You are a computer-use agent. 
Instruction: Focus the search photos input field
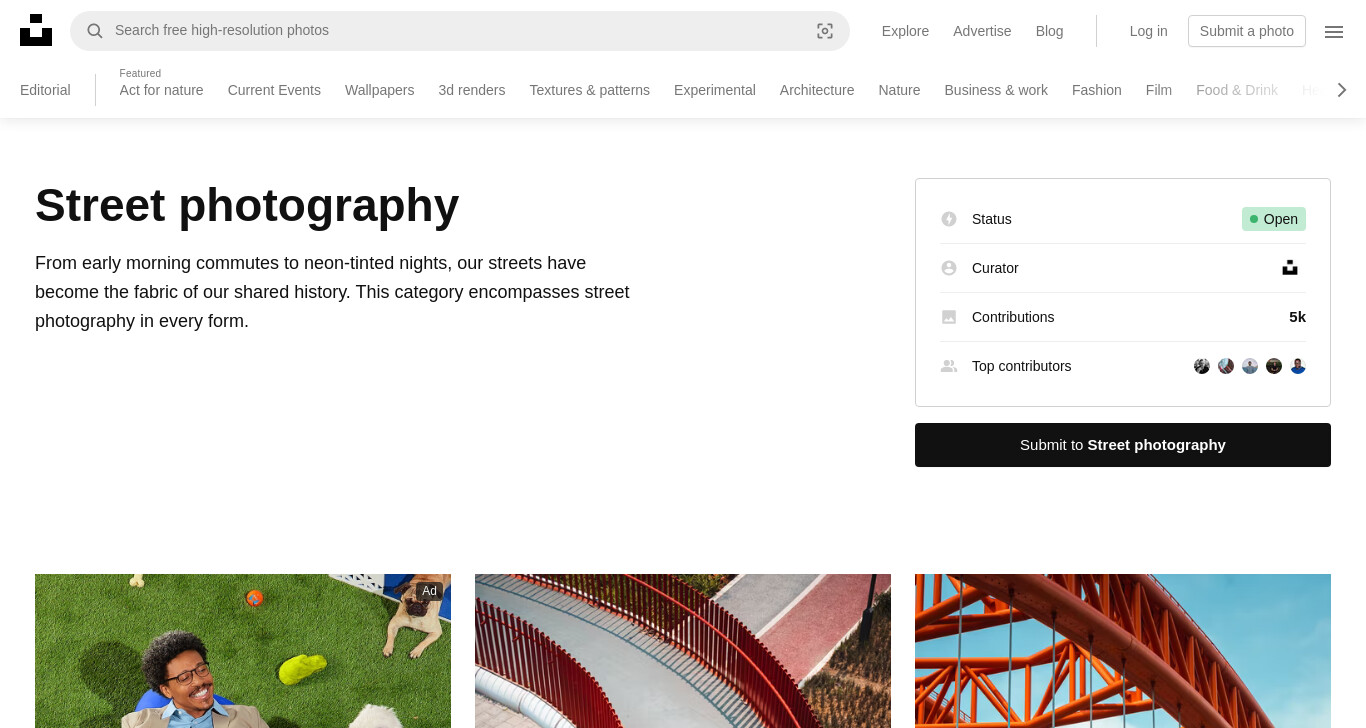460,31
